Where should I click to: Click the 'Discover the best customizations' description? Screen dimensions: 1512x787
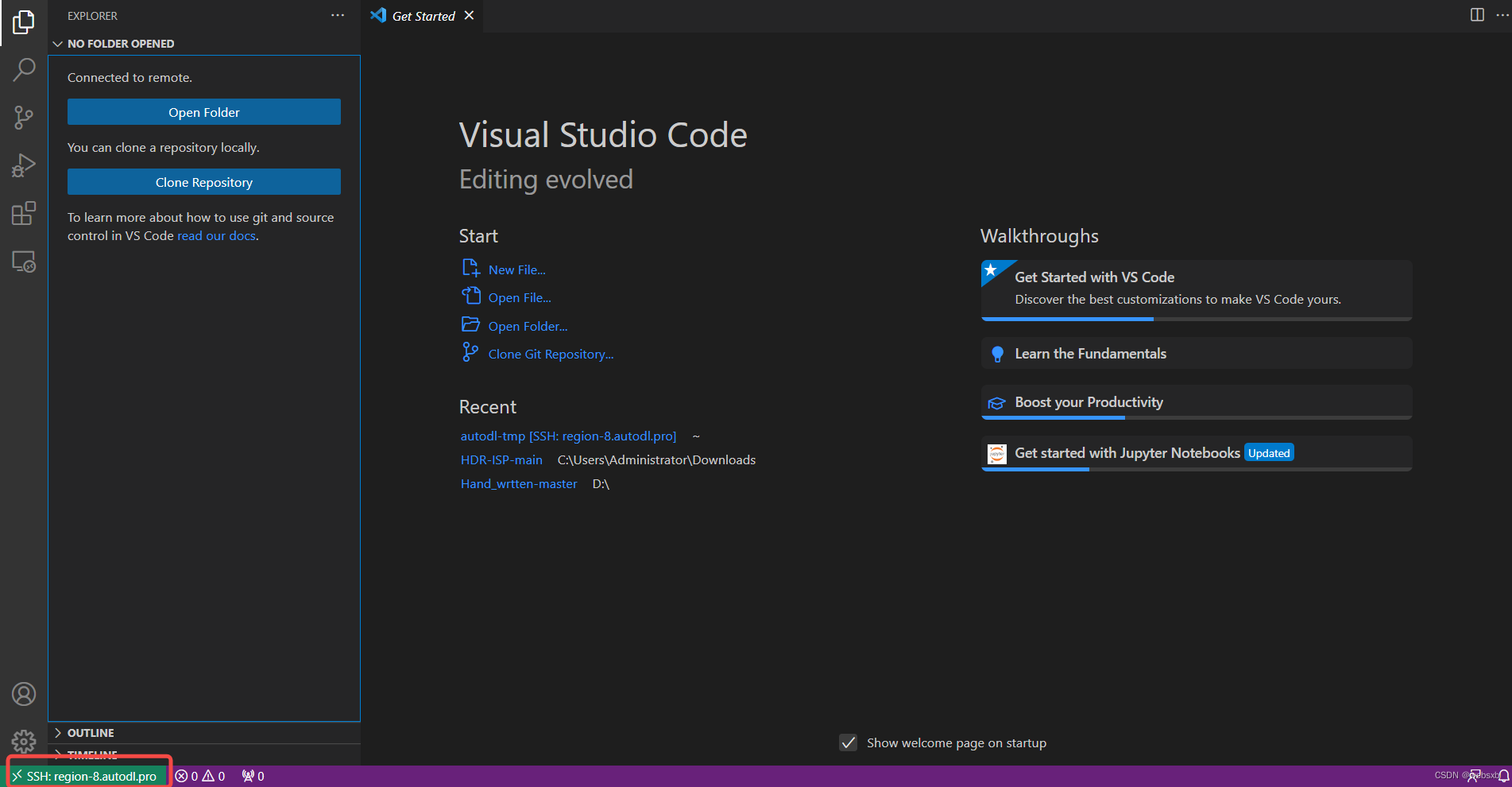(1178, 300)
